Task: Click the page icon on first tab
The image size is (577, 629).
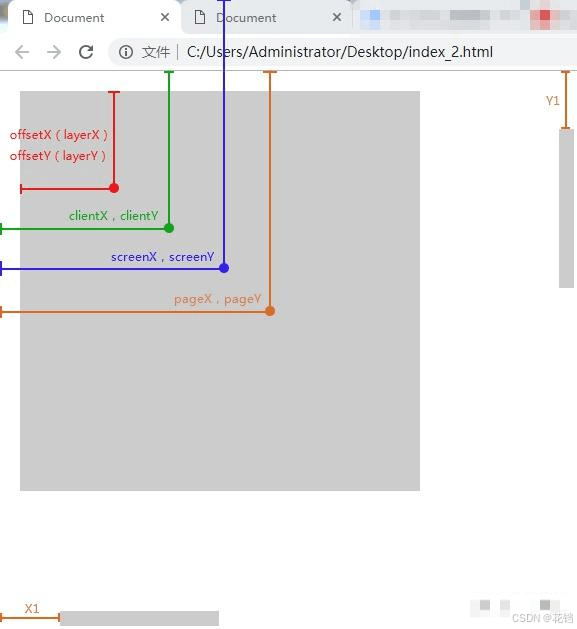Action: [x=28, y=18]
